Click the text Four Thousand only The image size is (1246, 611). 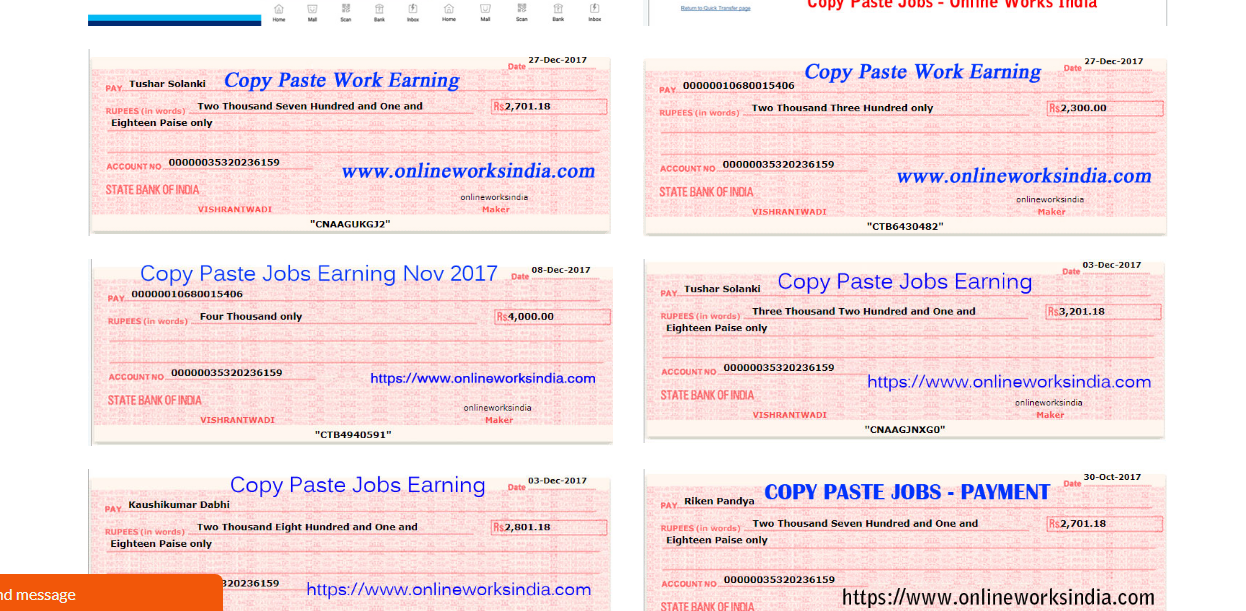(251, 316)
